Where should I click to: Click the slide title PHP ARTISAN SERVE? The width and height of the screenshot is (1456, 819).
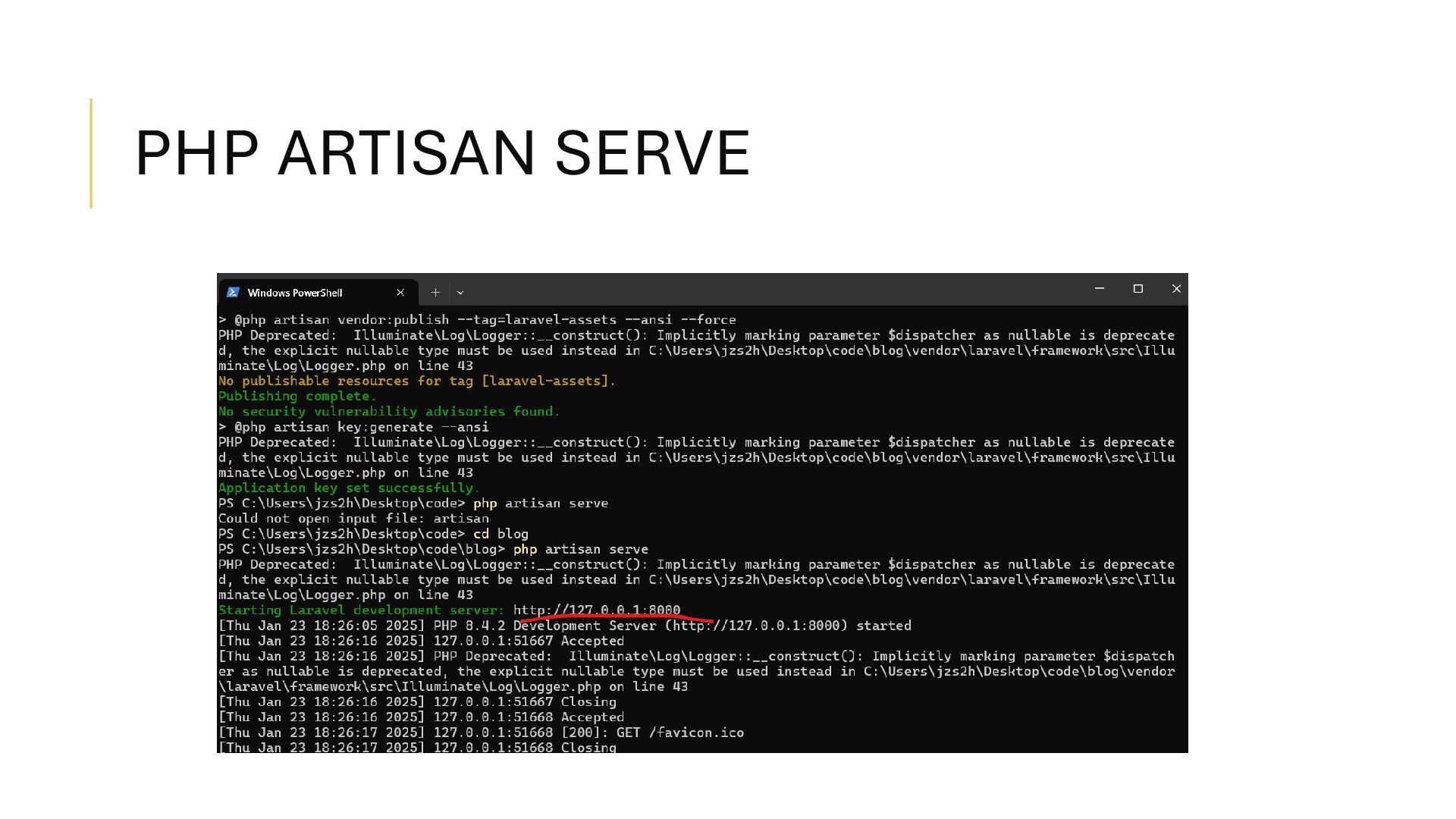(x=443, y=154)
